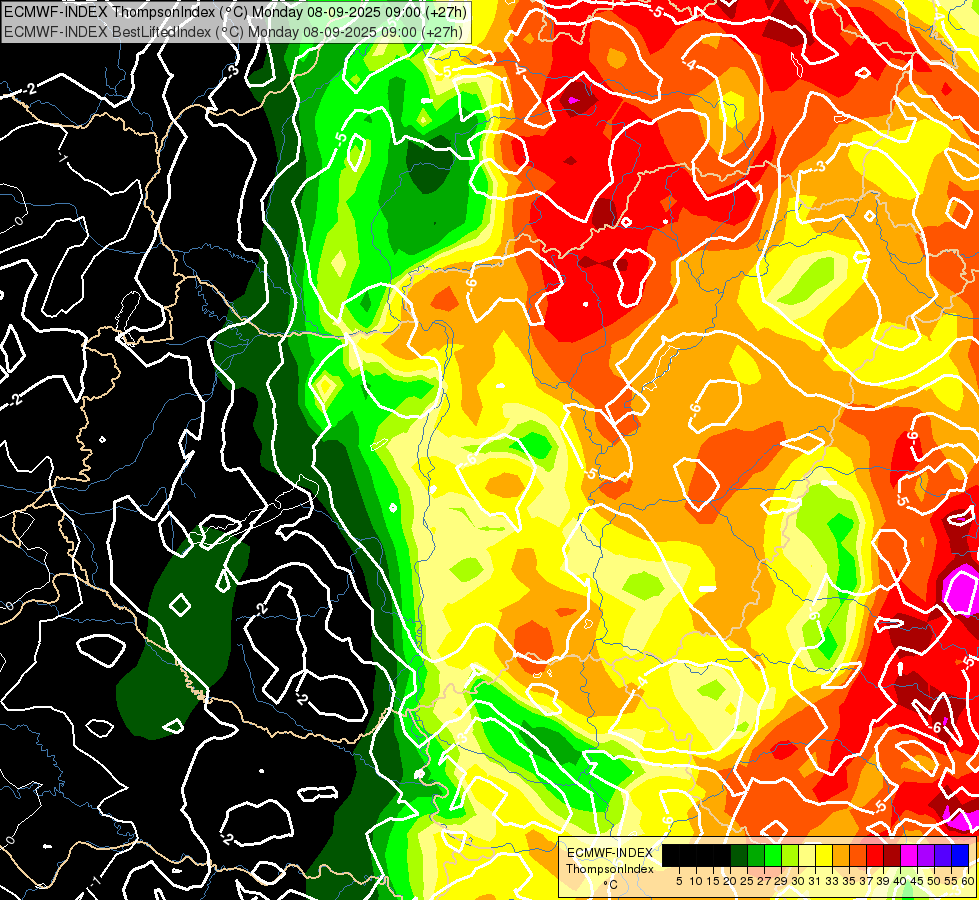Viewport: 979px width, 900px height.
Task: Pick the purple 45–50 legend swatch
Action: tap(926, 856)
